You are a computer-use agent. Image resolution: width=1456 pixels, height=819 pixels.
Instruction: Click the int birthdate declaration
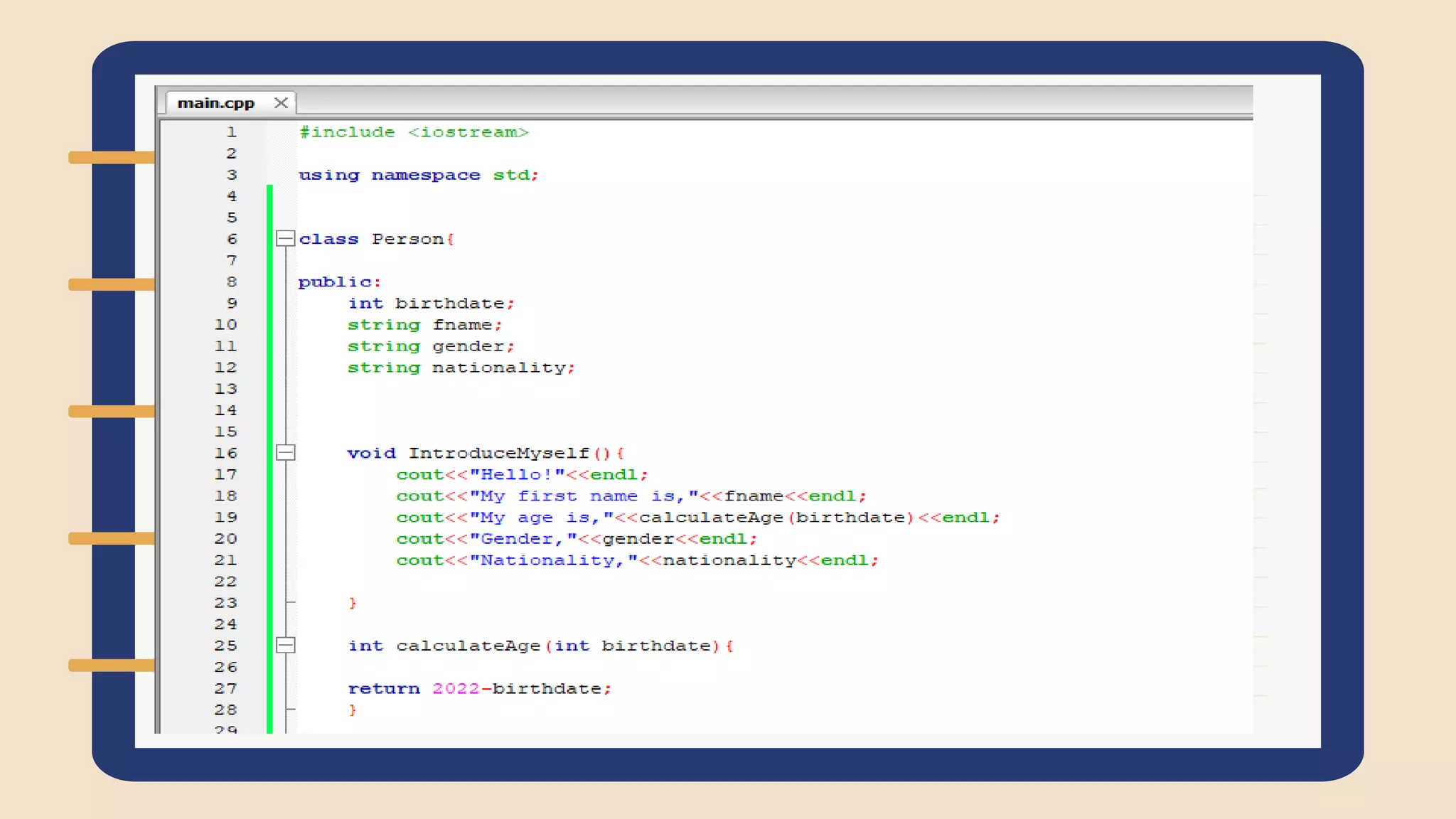[x=431, y=304]
